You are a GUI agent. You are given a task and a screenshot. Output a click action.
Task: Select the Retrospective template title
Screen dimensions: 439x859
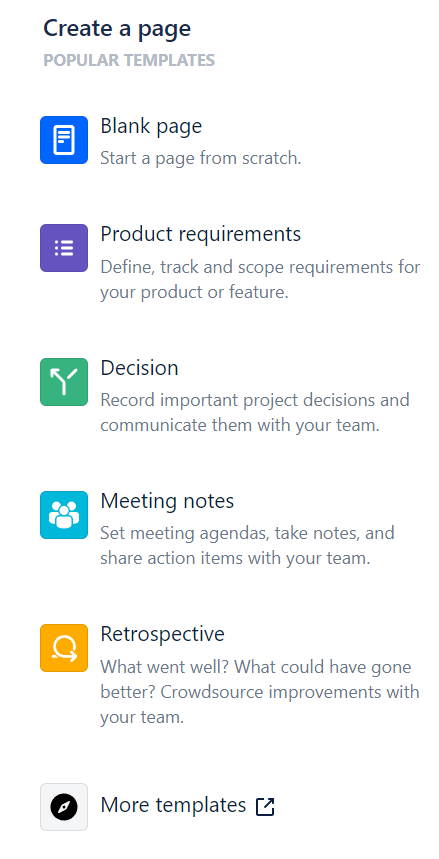(x=162, y=635)
